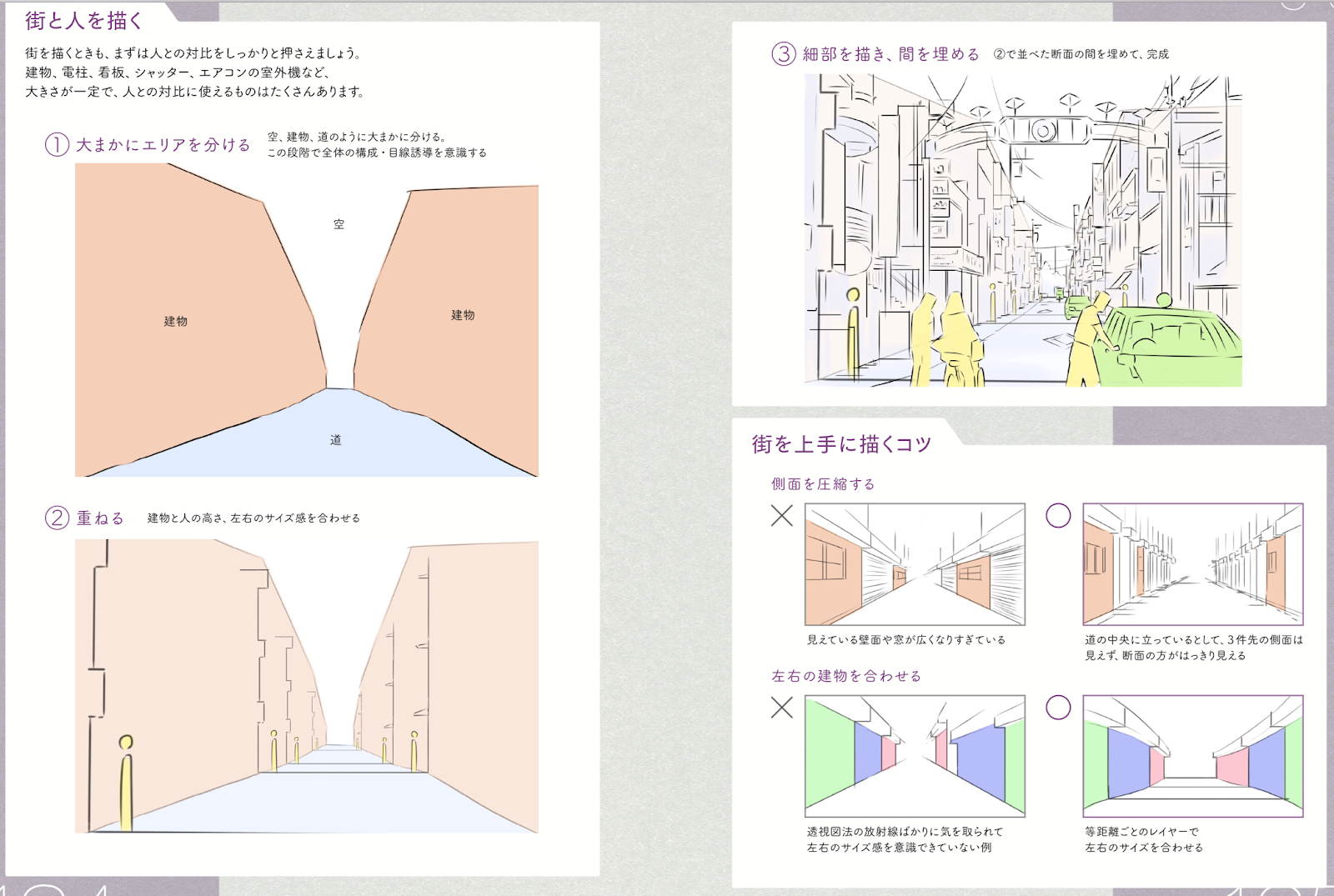
Task: Click the circle mark beside matched-buildings good example
Action: [1058, 708]
